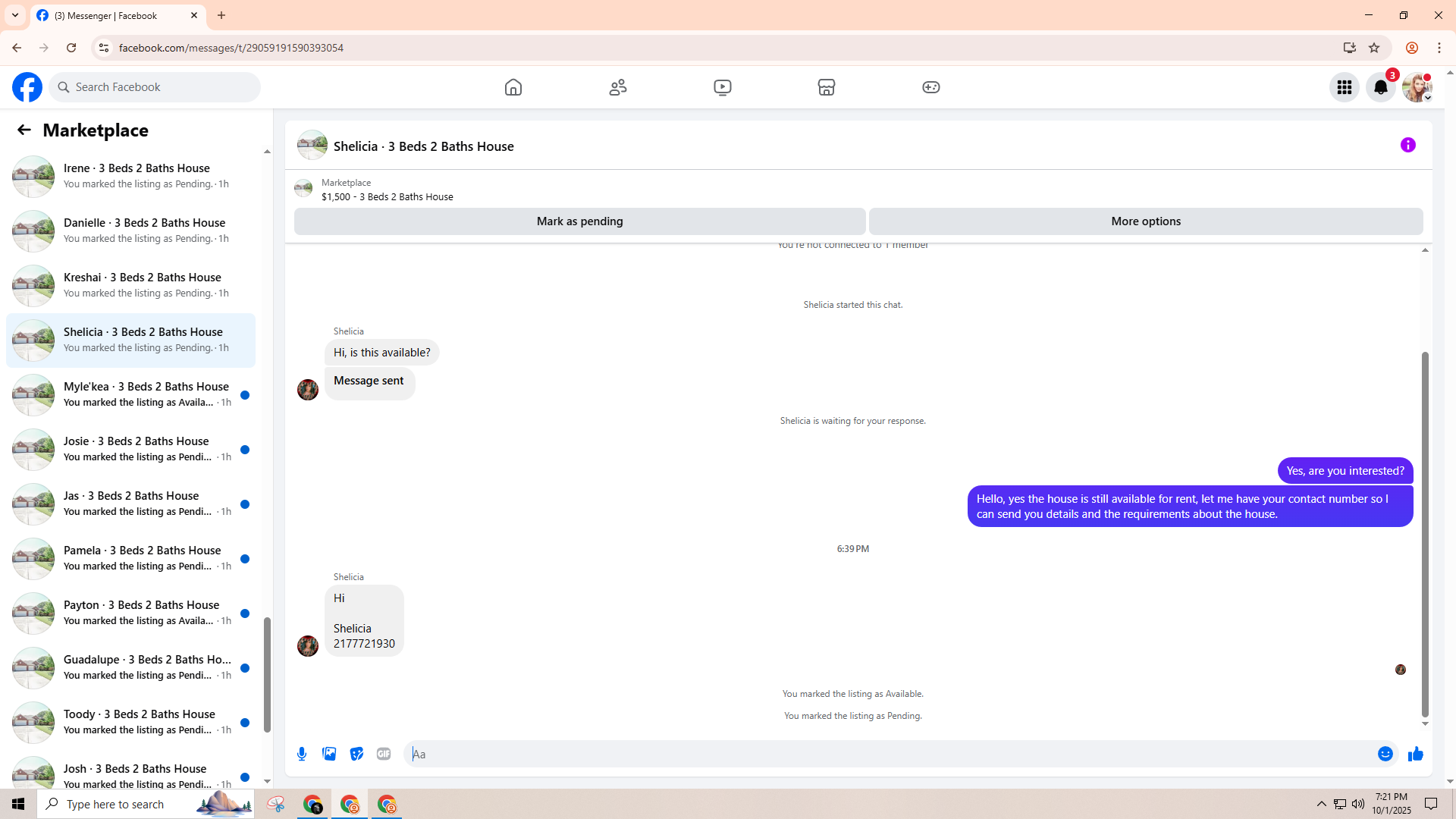1456x819 pixels.
Task: Open the account profile picture menu
Action: point(1417,87)
